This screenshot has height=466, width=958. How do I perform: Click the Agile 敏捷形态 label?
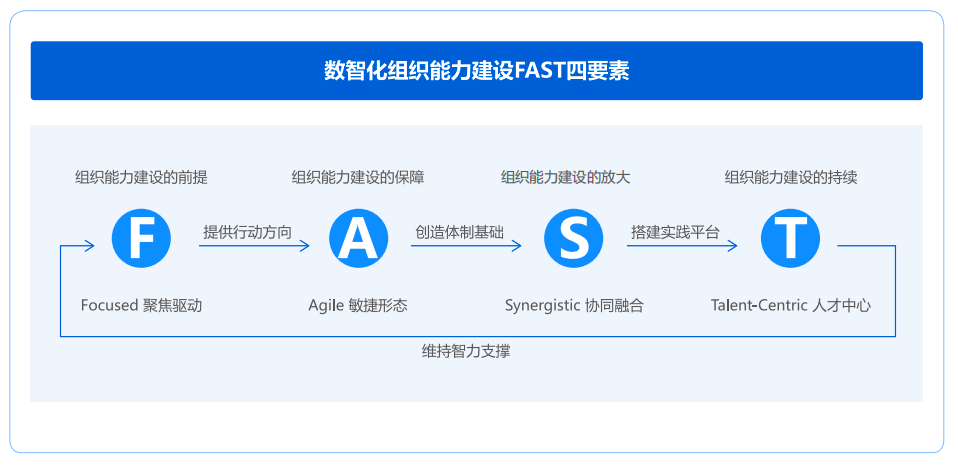(358, 305)
